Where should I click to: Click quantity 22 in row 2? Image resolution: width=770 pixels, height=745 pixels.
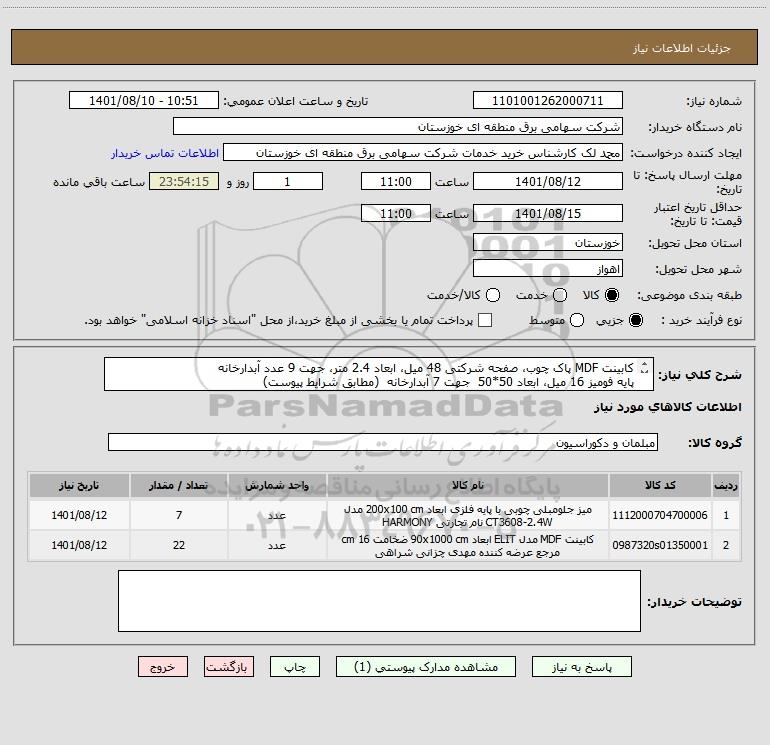pos(179,546)
